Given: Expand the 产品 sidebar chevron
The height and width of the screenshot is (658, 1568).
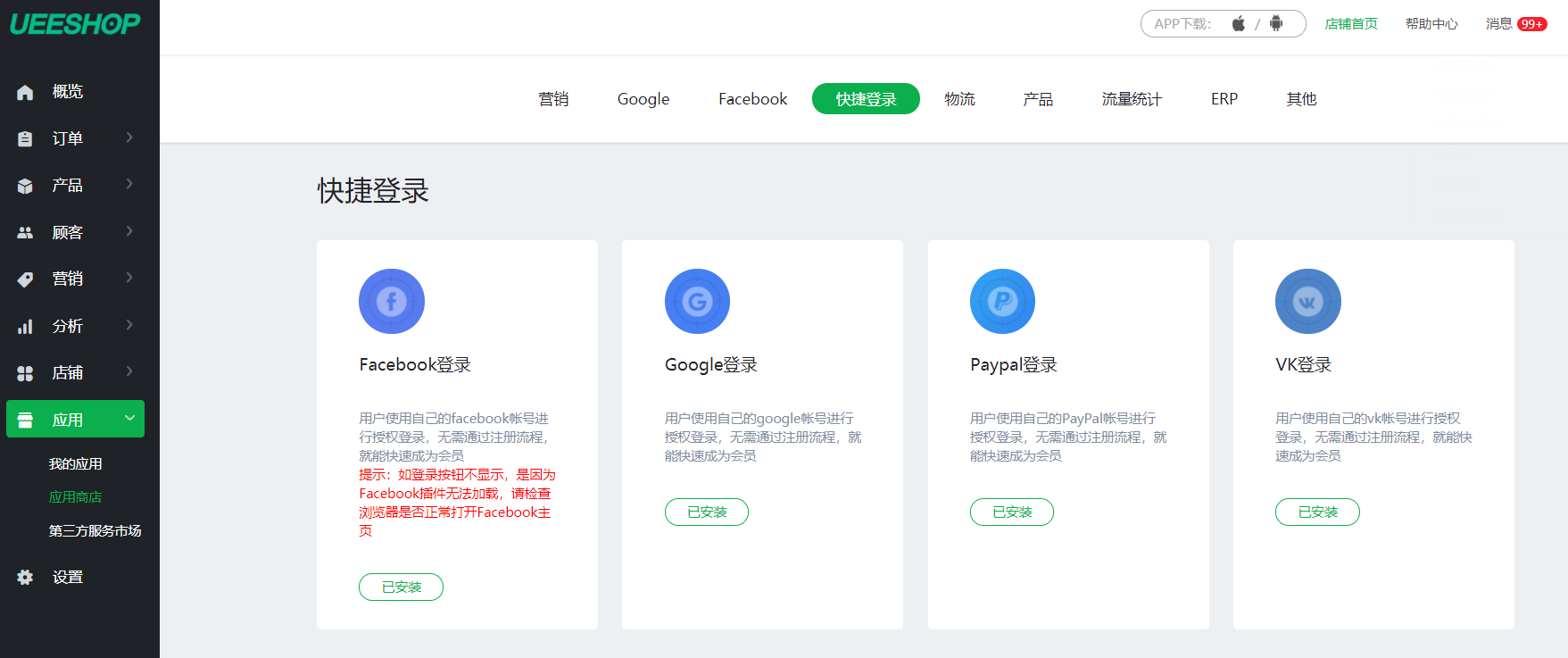Looking at the screenshot, I should click(129, 184).
